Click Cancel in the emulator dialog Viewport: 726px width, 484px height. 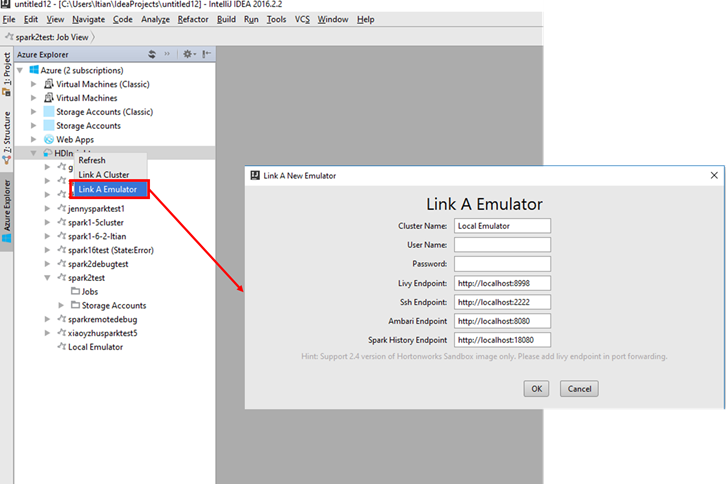pos(579,389)
